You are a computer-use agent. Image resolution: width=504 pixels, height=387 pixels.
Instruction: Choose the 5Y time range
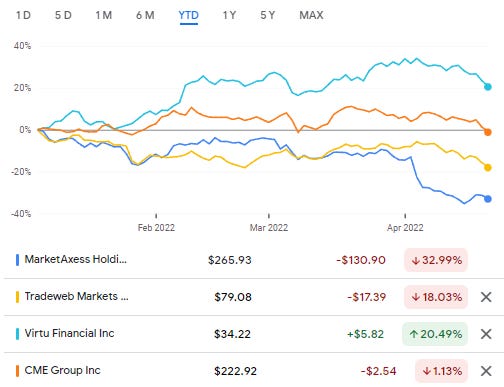[267, 15]
